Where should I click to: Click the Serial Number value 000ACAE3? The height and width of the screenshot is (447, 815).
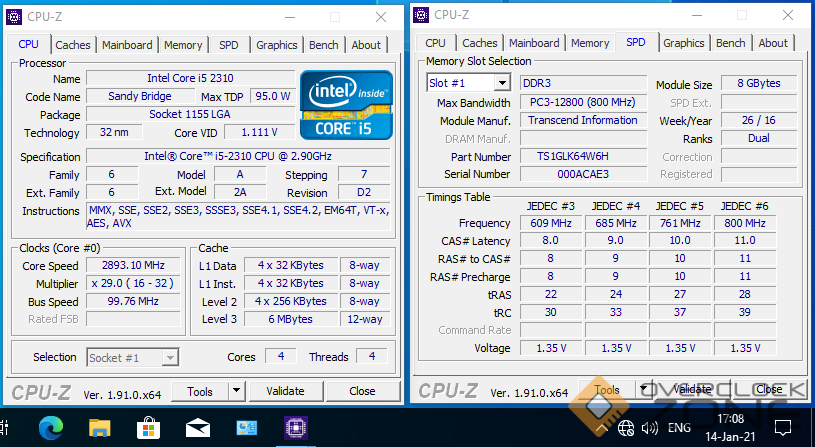(x=583, y=174)
